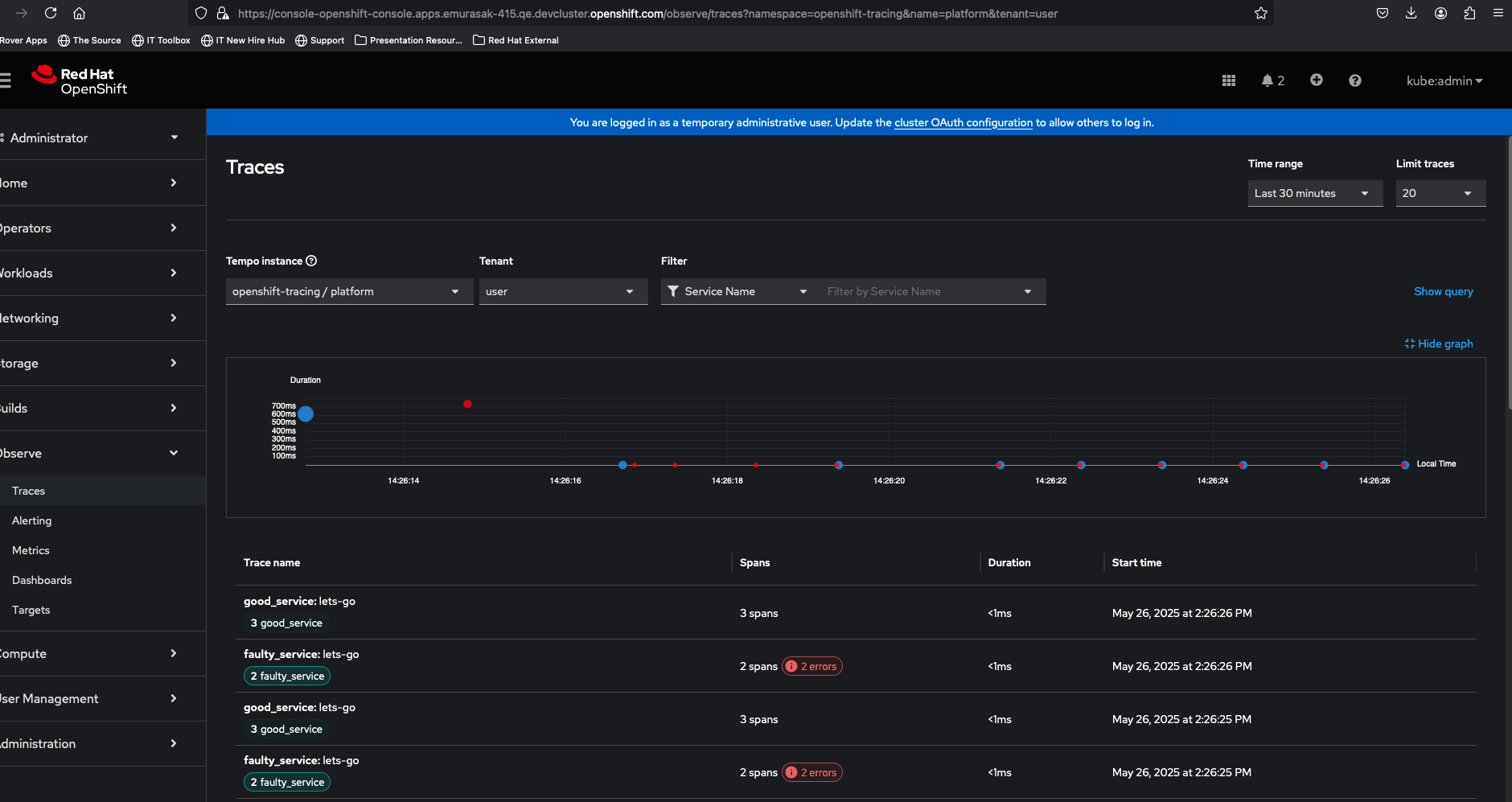Viewport: 1512px width, 802px height.
Task: Open the cluster OAuth configuration link
Action: coord(963,122)
